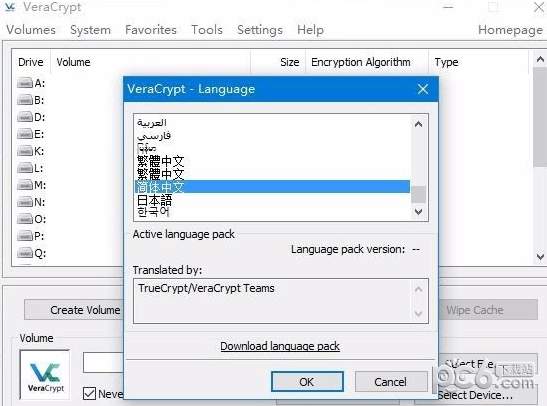Click TrueCrypt/VeraCrypt Teams text
This screenshot has height=406, width=547.
coord(206,288)
